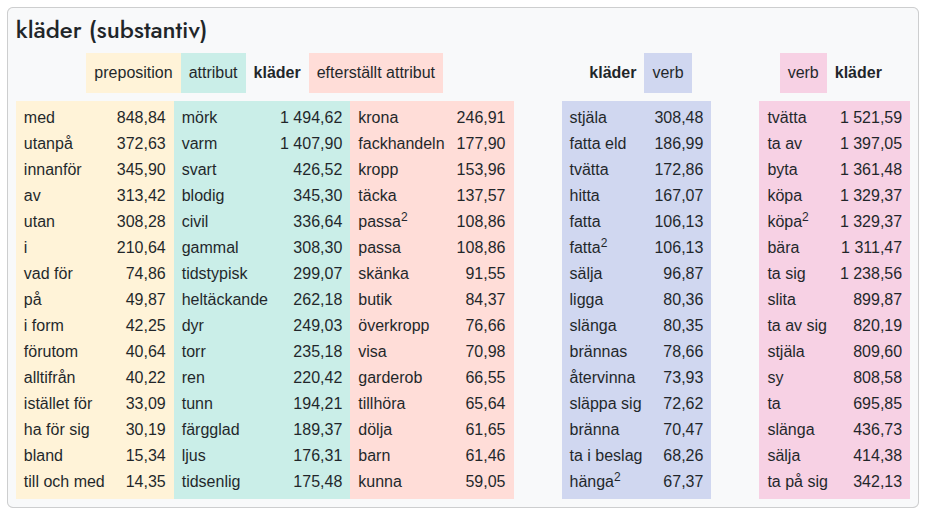Click the blue verb header label
This screenshot has width=926, height=514.
coord(667,73)
